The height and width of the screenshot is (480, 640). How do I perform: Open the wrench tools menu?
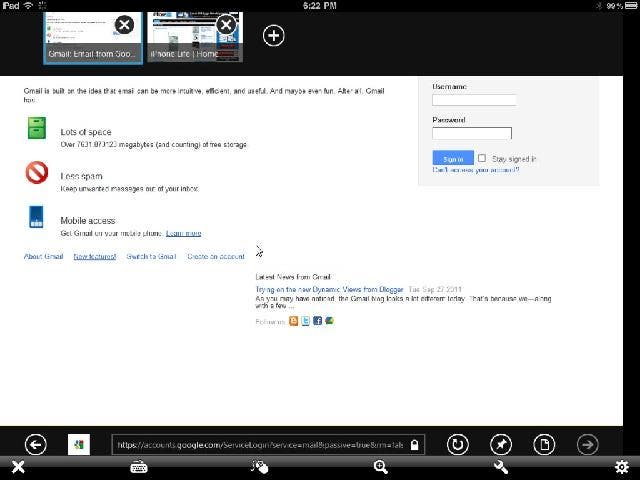[x=501, y=467]
